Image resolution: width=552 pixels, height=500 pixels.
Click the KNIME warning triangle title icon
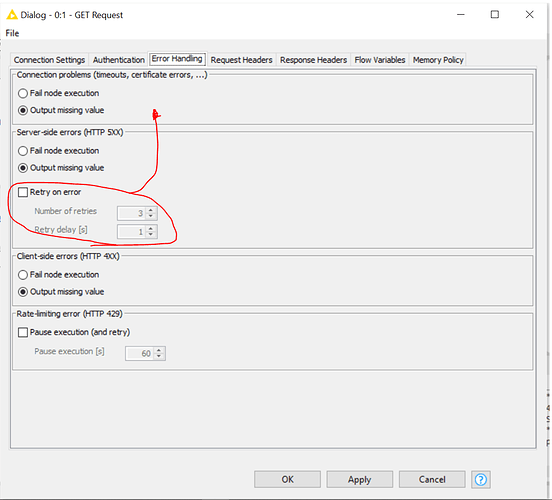coord(12,15)
